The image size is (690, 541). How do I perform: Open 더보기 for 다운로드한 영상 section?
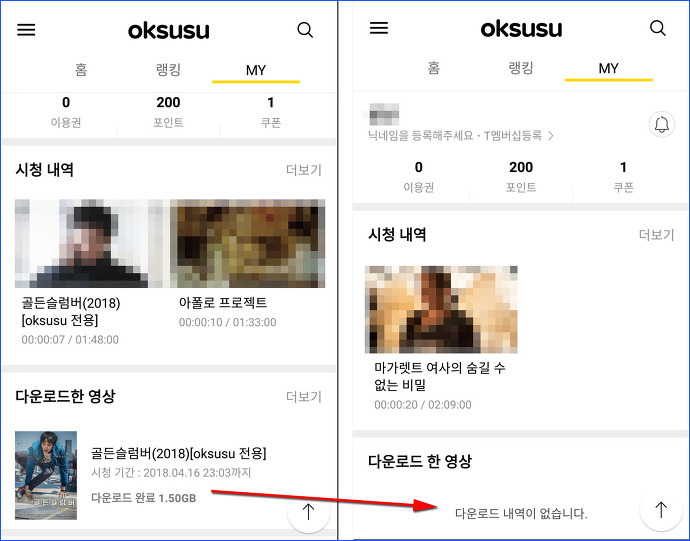point(304,397)
